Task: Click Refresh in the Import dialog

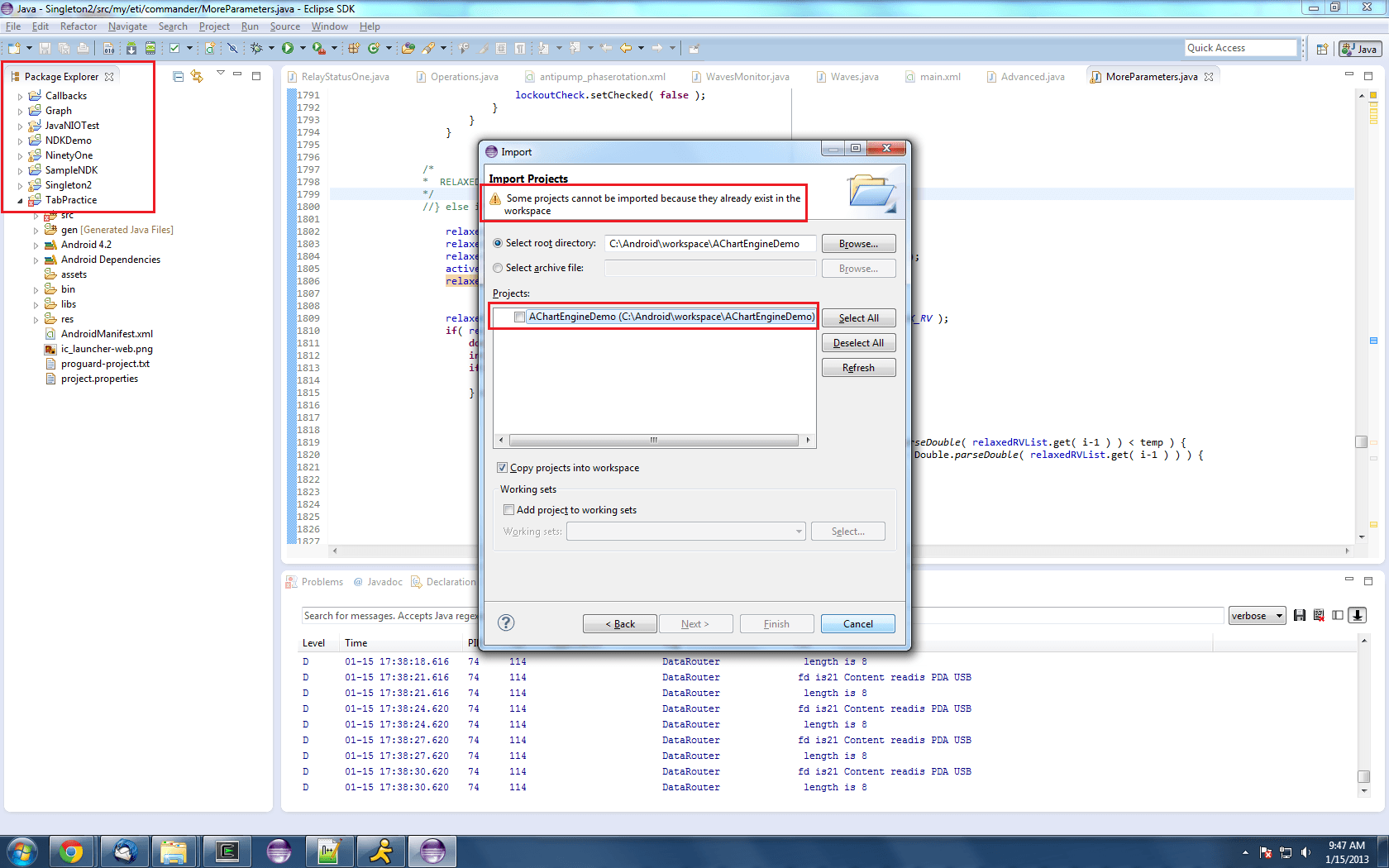Action: point(858,368)
